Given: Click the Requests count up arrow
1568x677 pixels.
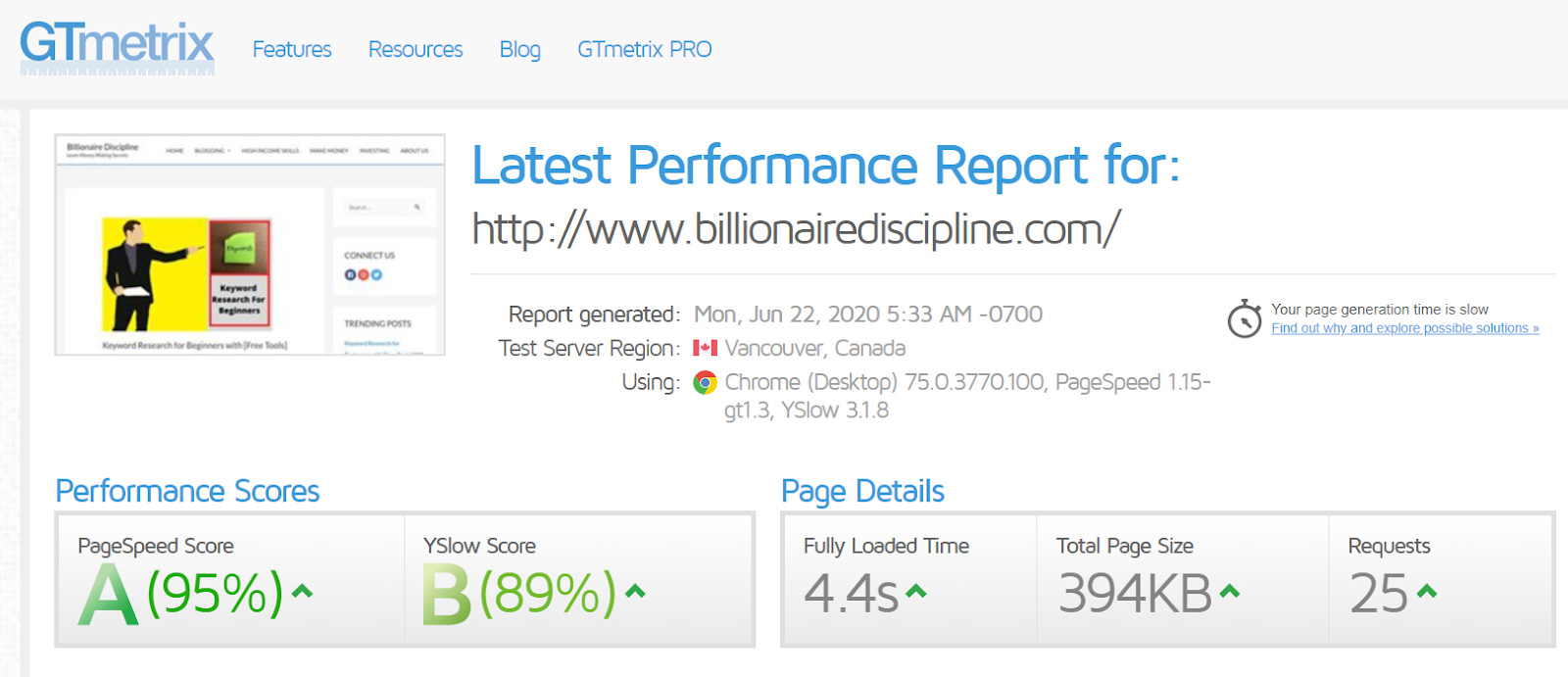Looking at the screenshot, I should [x=1428, y=591].
